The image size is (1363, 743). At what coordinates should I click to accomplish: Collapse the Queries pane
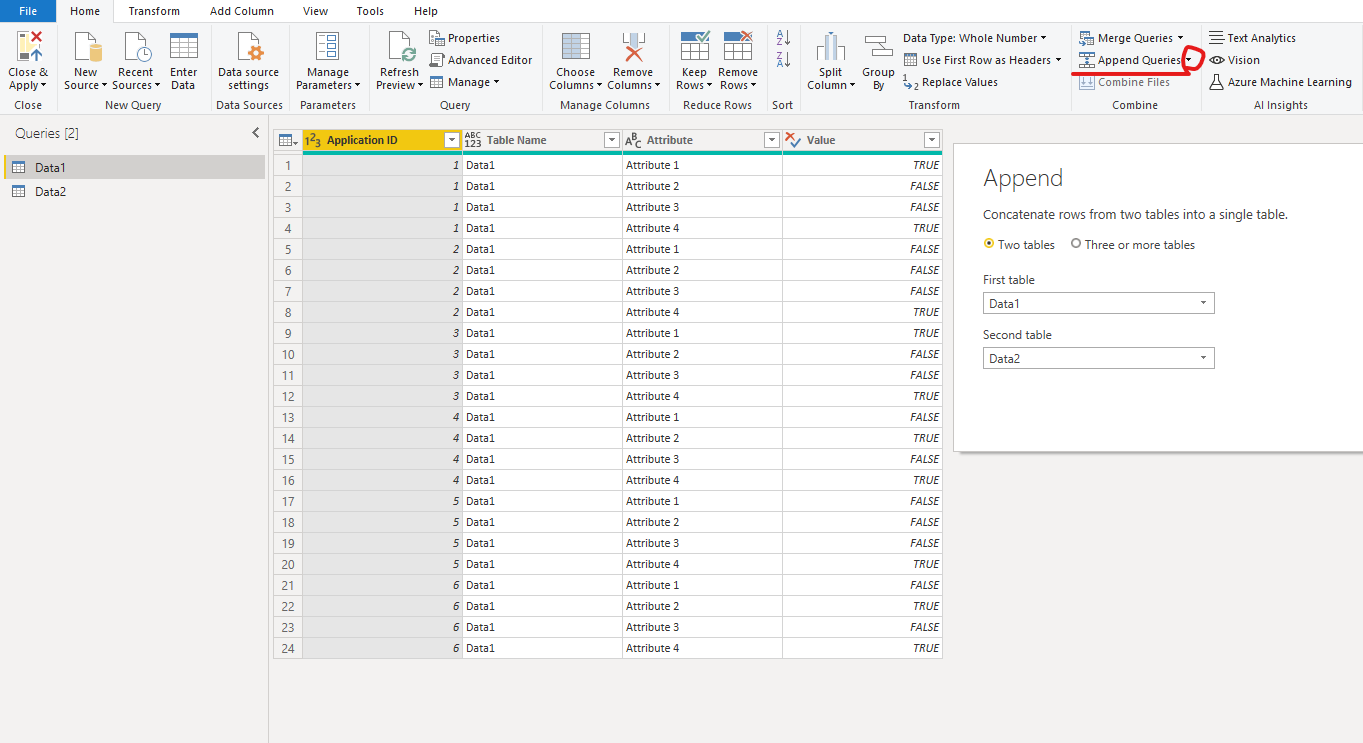[255, 133]
